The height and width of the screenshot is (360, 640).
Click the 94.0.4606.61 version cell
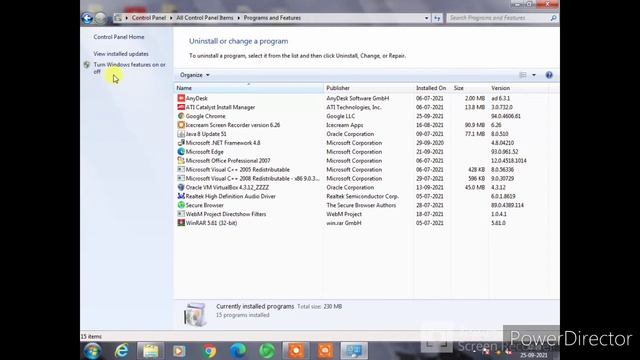click(x=506, y=116)
